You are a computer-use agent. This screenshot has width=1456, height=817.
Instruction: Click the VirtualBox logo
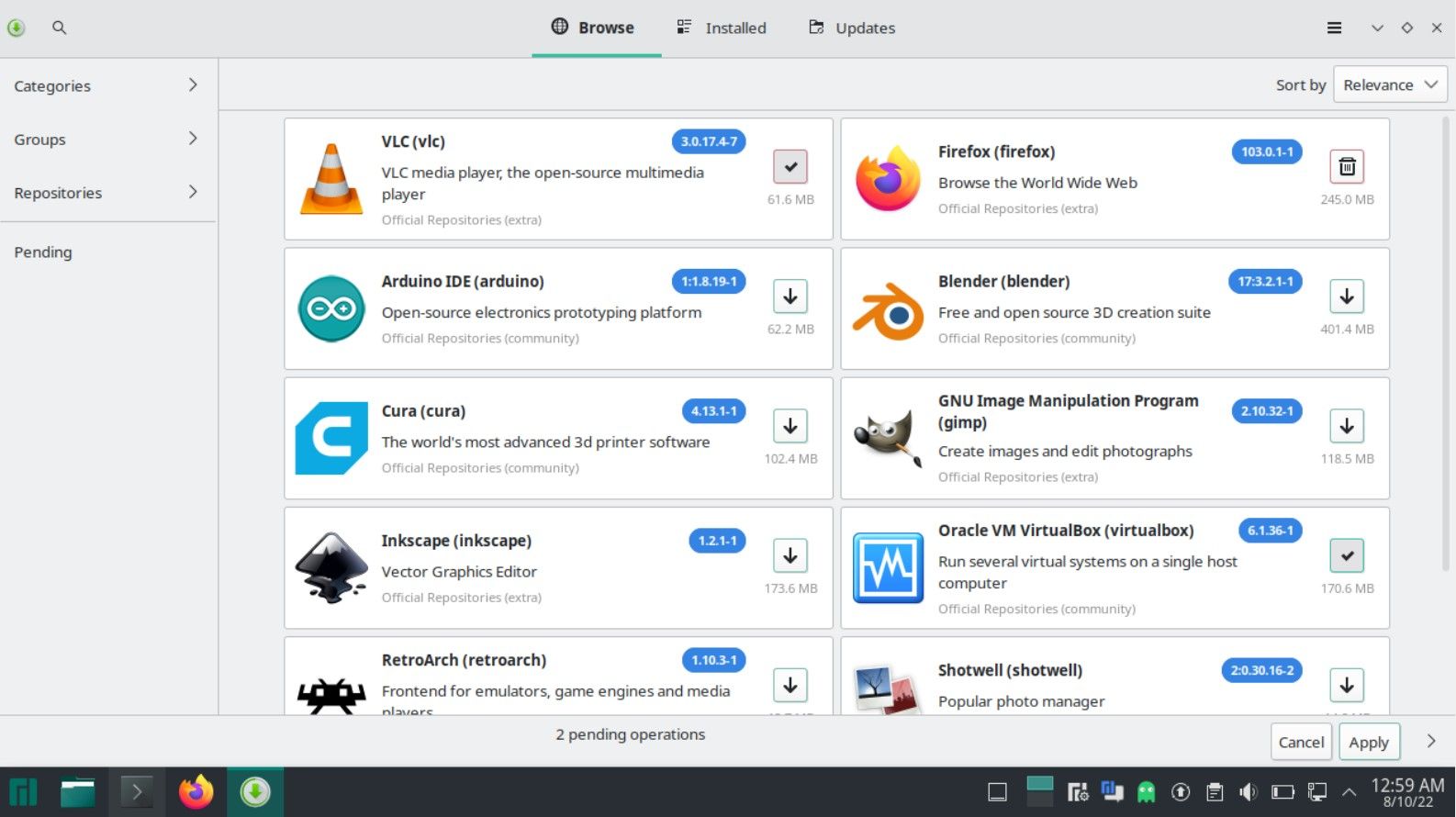click(x=888, y=567)
